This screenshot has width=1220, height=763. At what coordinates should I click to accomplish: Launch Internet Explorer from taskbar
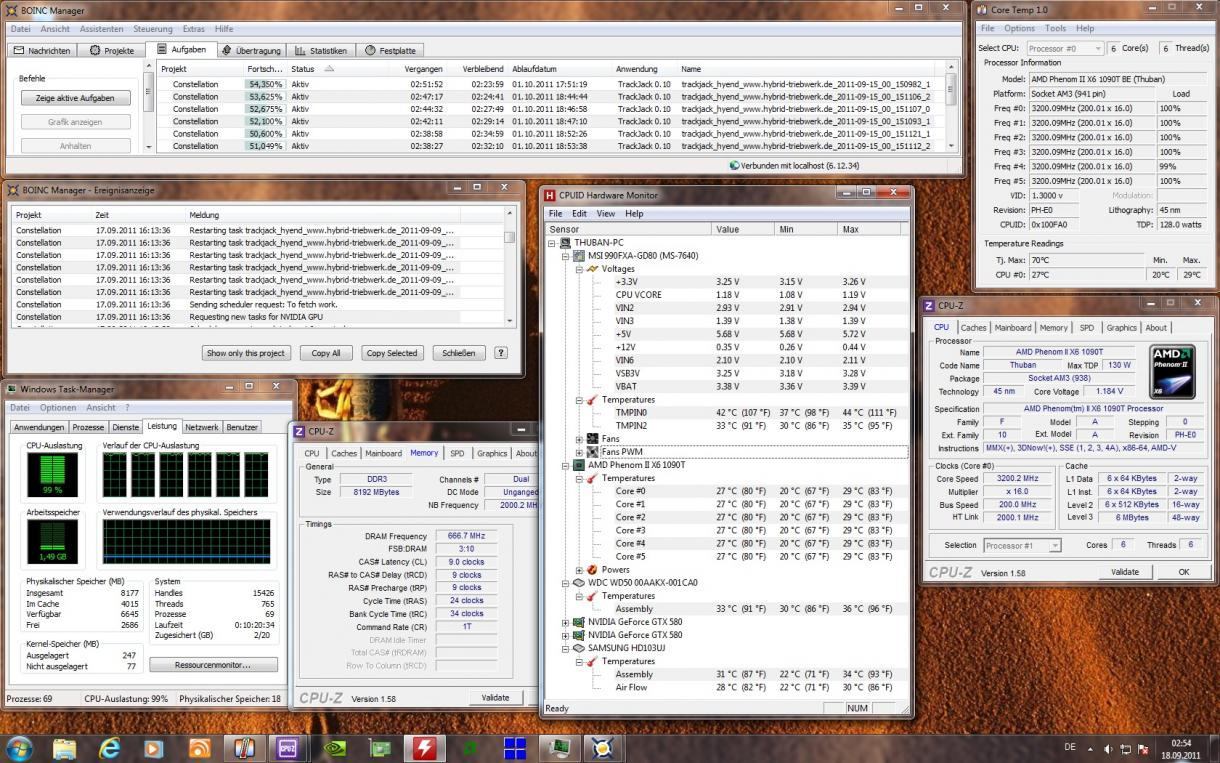point(110,748)
